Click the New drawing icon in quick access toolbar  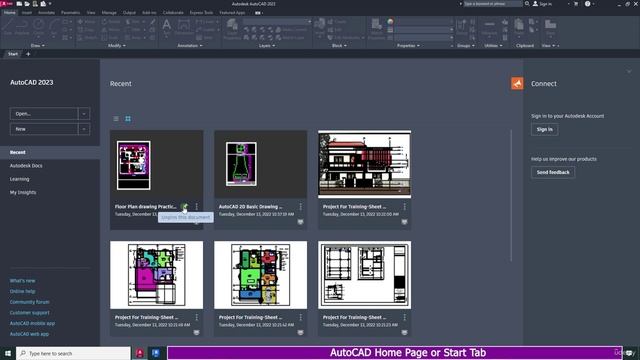[19, 4]
